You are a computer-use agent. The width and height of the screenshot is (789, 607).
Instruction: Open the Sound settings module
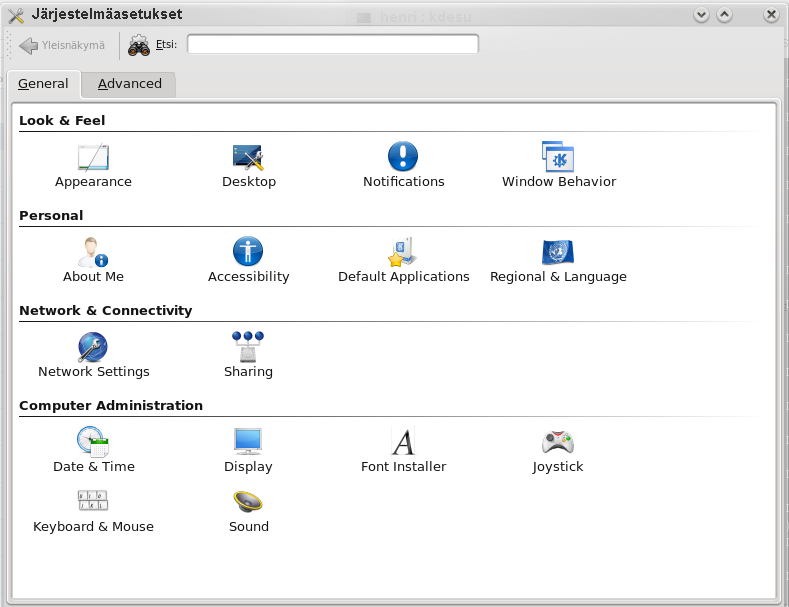248,503
